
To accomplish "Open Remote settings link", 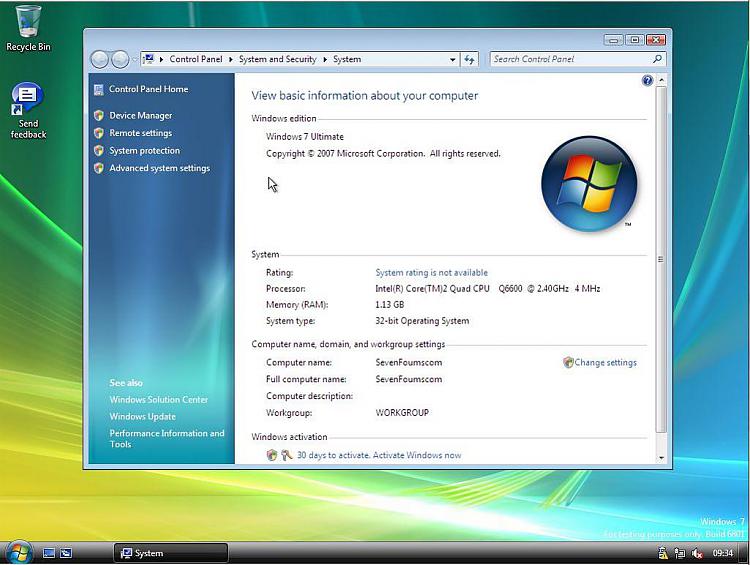I will click(x=141, y=133).
